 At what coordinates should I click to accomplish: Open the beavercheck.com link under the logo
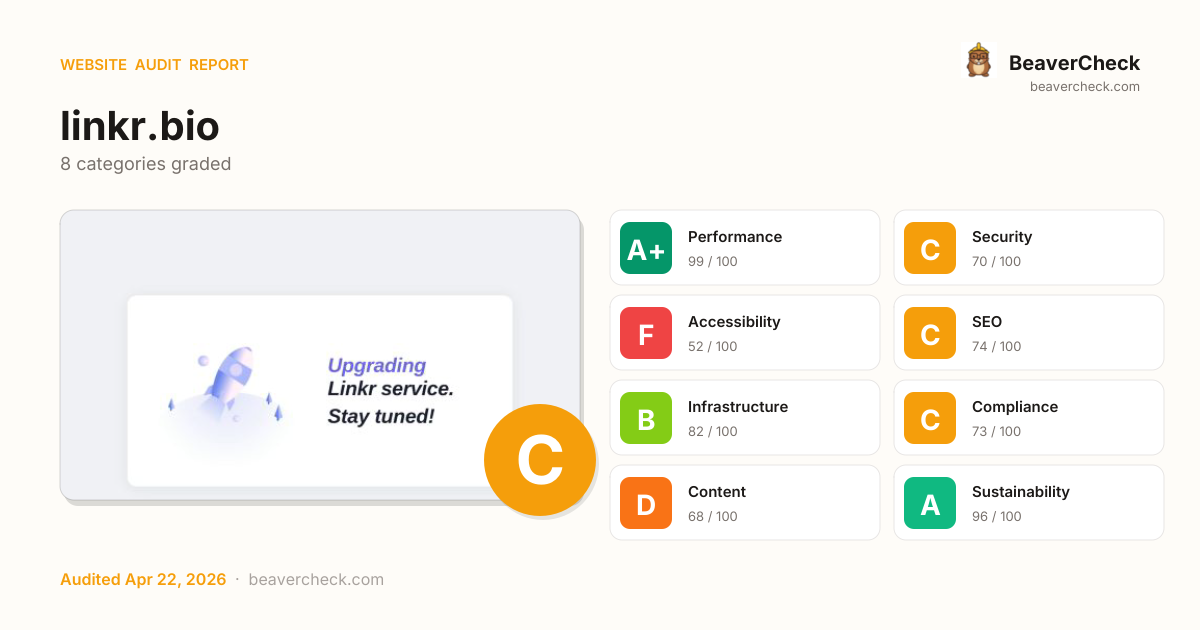point(1085,87)
